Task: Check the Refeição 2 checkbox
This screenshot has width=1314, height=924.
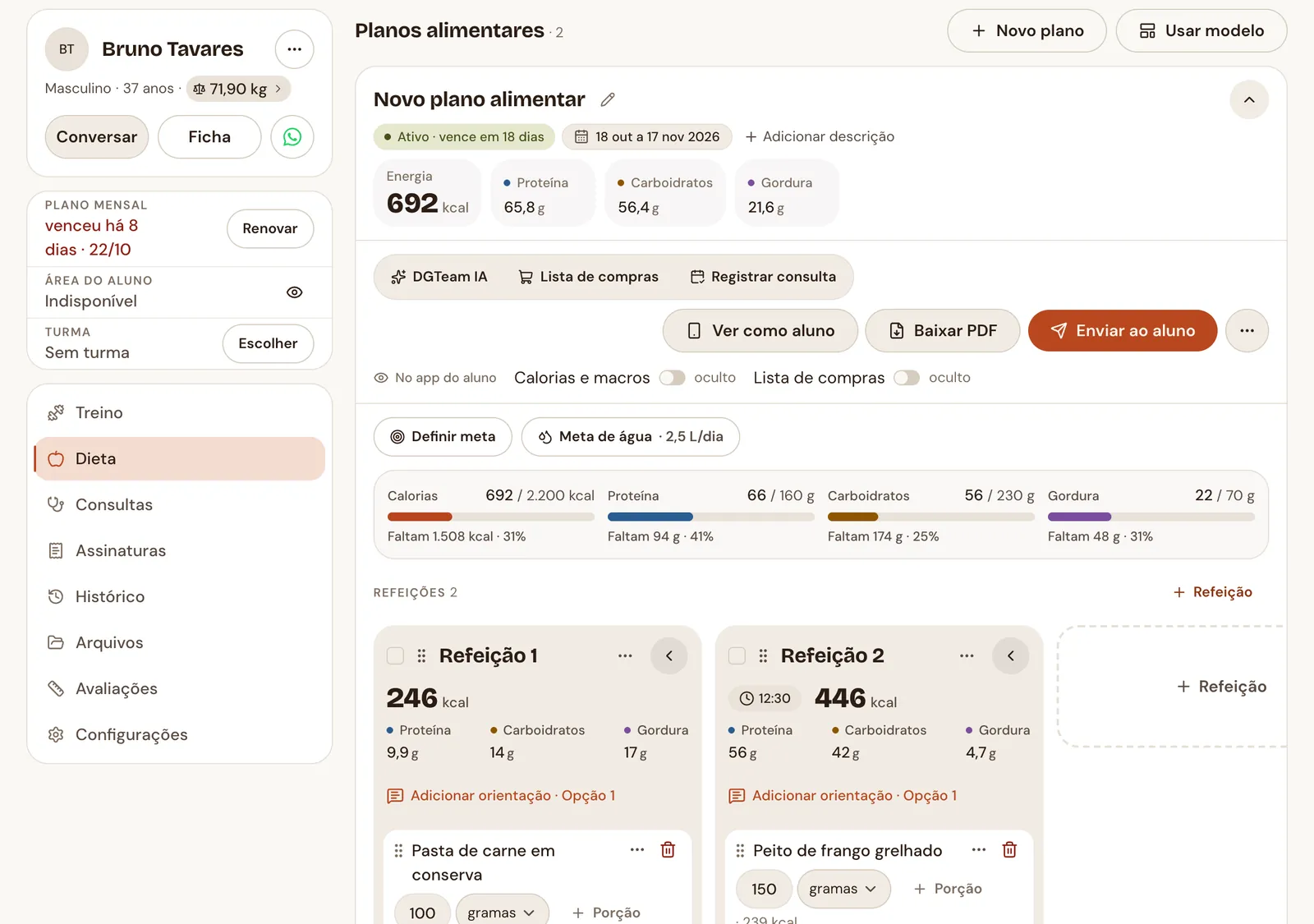Action: point(737,655)
